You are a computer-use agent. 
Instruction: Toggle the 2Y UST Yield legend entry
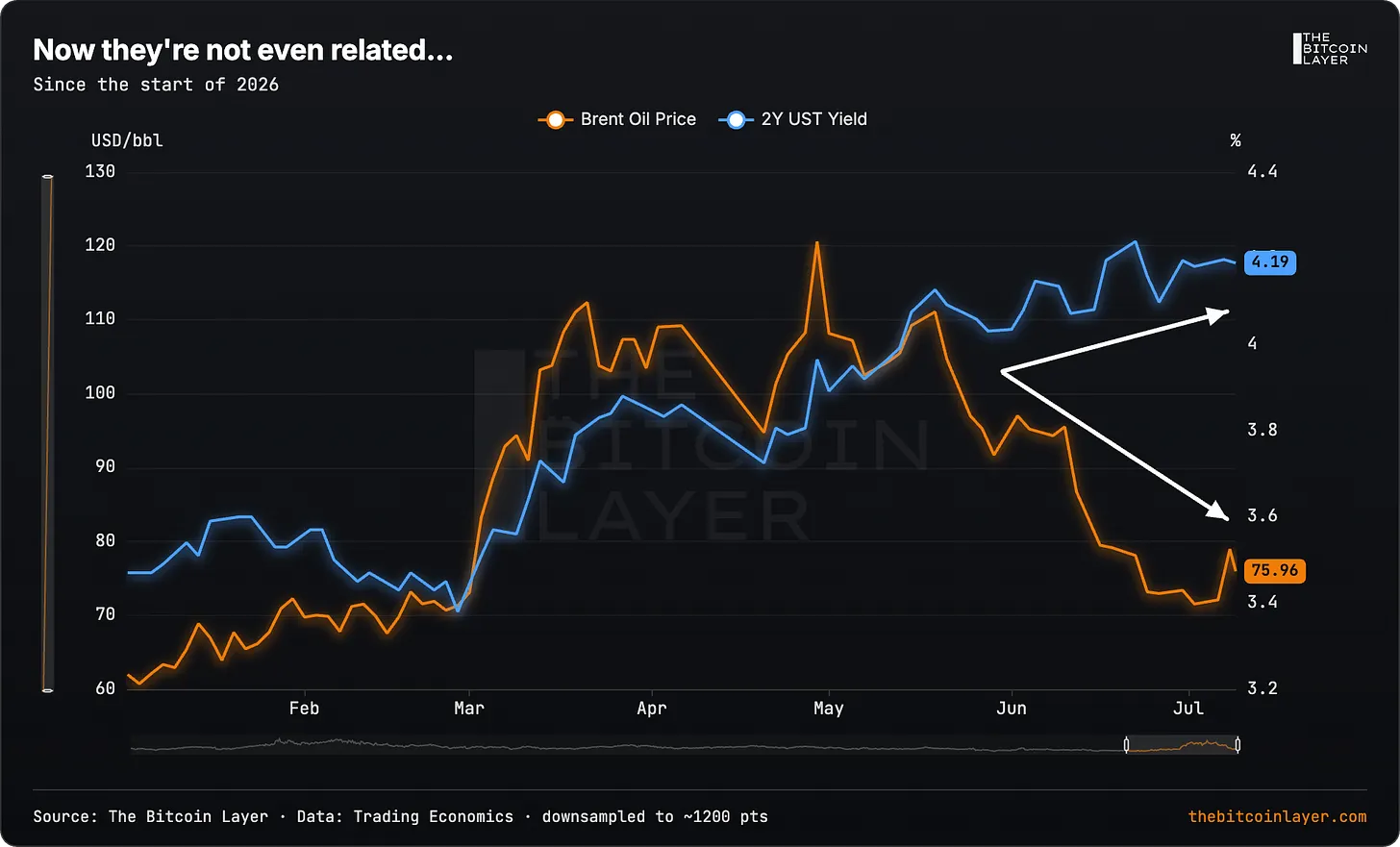coord(793,119)
